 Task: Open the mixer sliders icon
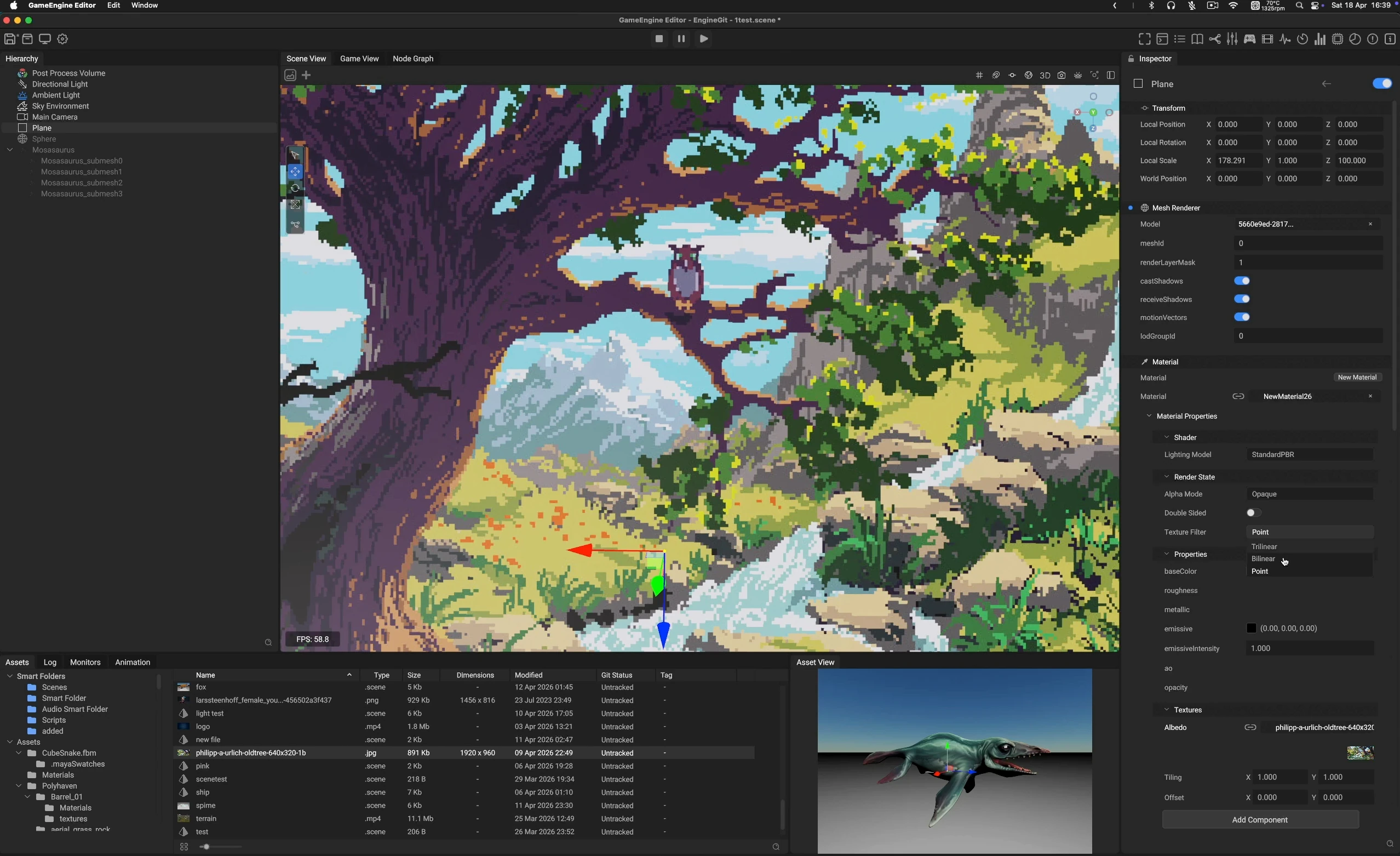click(1232, 39)
